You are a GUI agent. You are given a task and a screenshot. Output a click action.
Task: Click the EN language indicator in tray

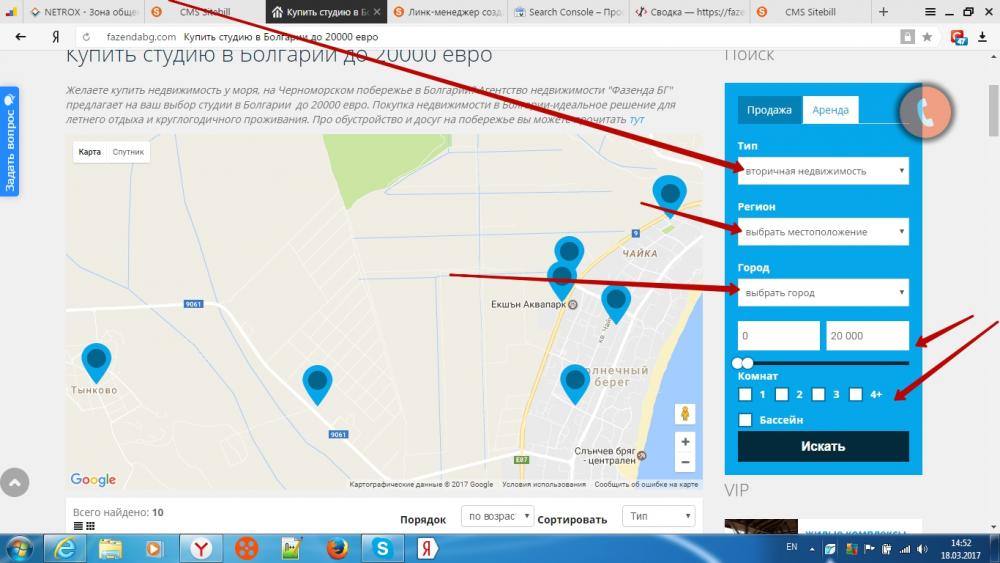click(791, 547)
